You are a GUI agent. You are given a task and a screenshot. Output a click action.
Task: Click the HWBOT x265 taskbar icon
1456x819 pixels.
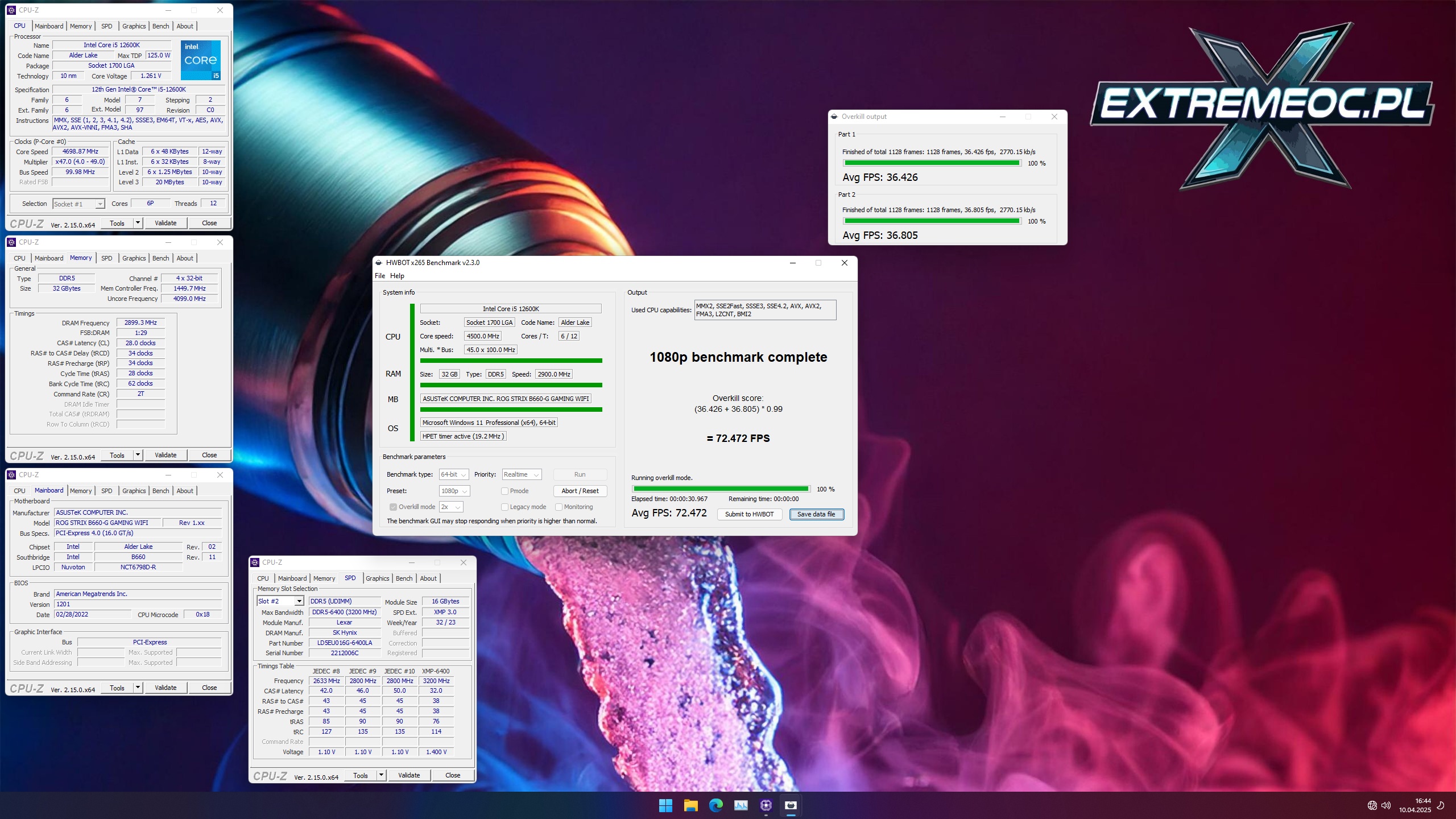[791, 805]
